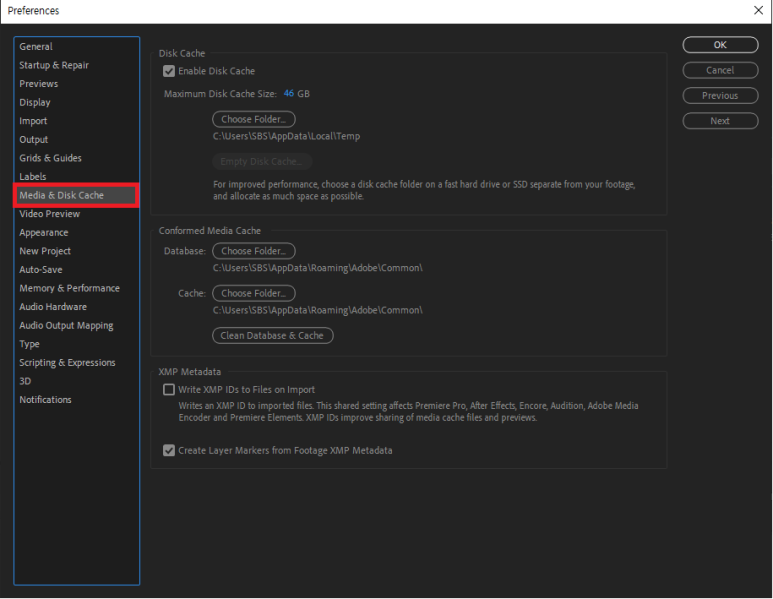Edit the Maximum Disk Cache Size value 46

click(289, 93)
